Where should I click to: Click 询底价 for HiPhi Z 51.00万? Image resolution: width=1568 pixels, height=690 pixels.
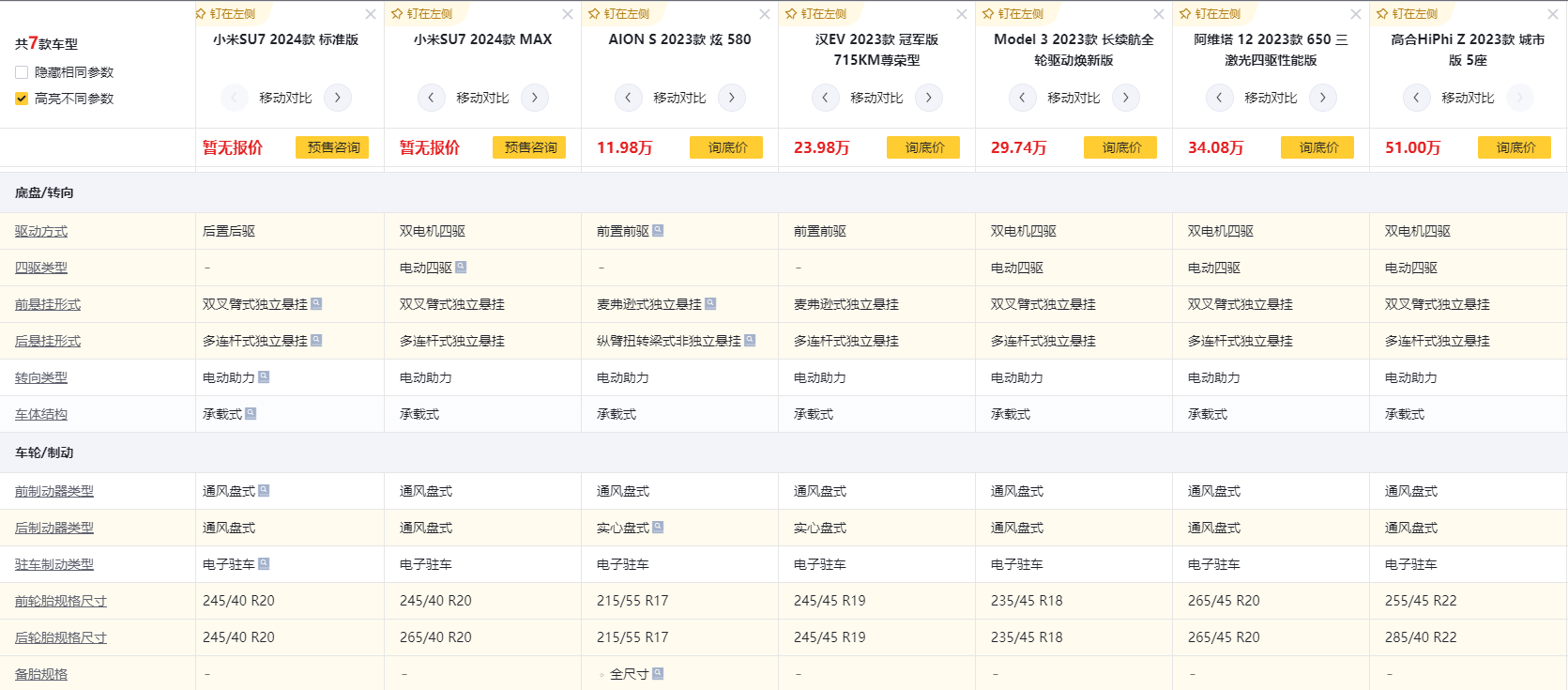[1515, 147]
